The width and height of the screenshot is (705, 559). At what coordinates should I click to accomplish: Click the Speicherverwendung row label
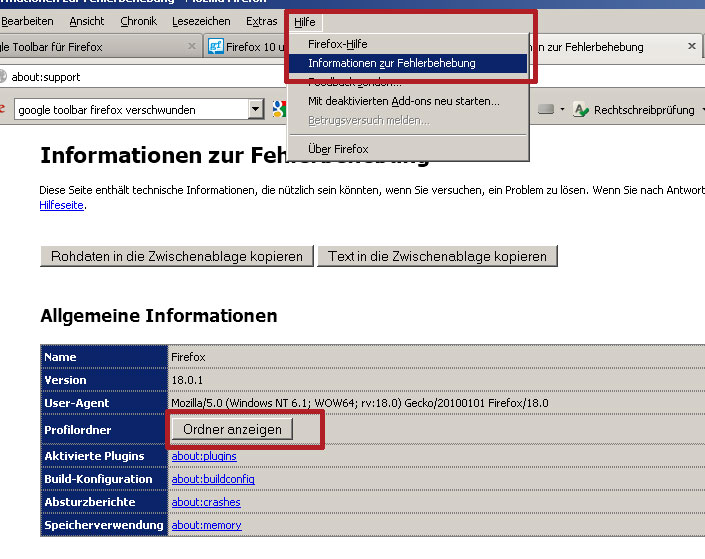coord(103,525)
